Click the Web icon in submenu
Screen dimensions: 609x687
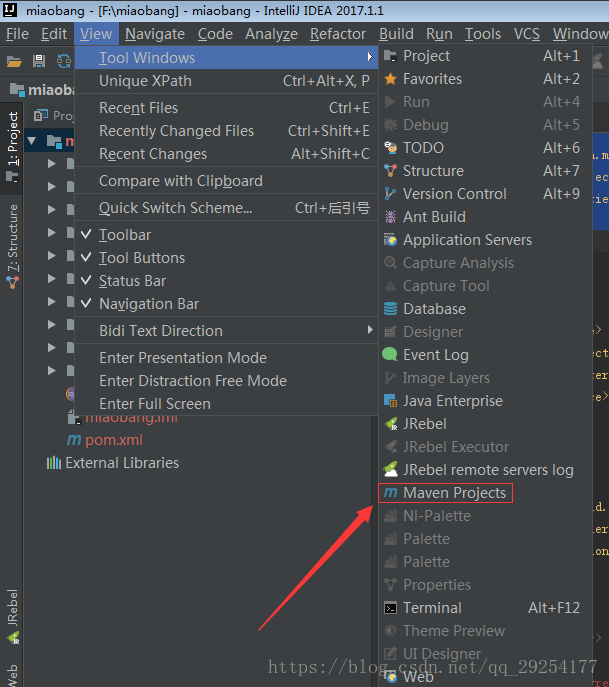click(x=390, y=676)
